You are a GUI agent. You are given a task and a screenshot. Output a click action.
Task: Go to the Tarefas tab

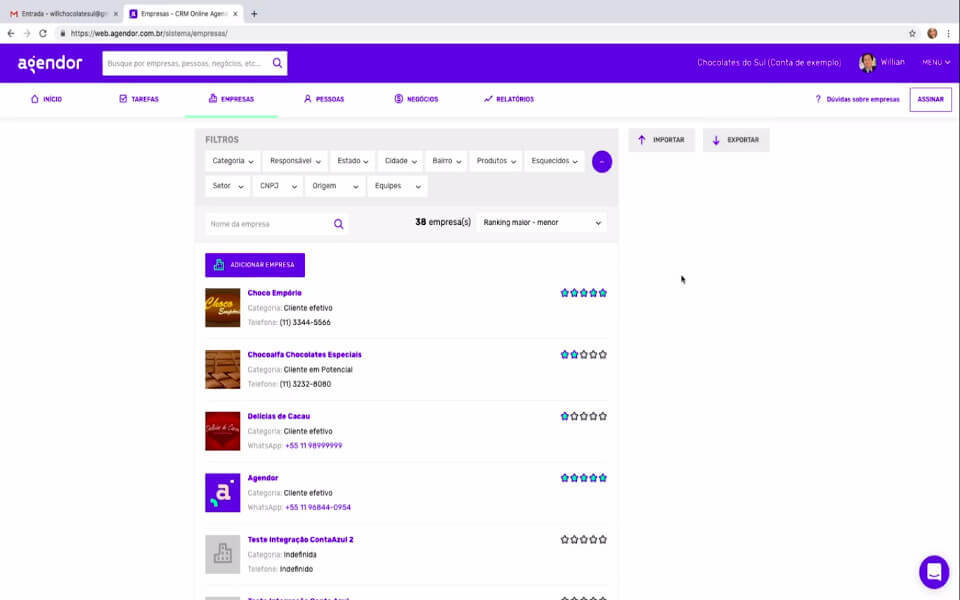(139, 99)
